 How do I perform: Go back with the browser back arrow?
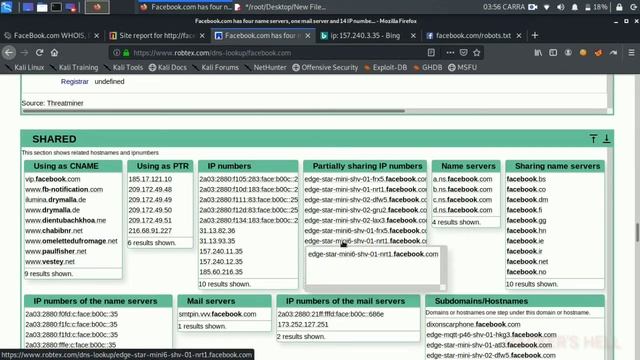[x=9, y=53]
